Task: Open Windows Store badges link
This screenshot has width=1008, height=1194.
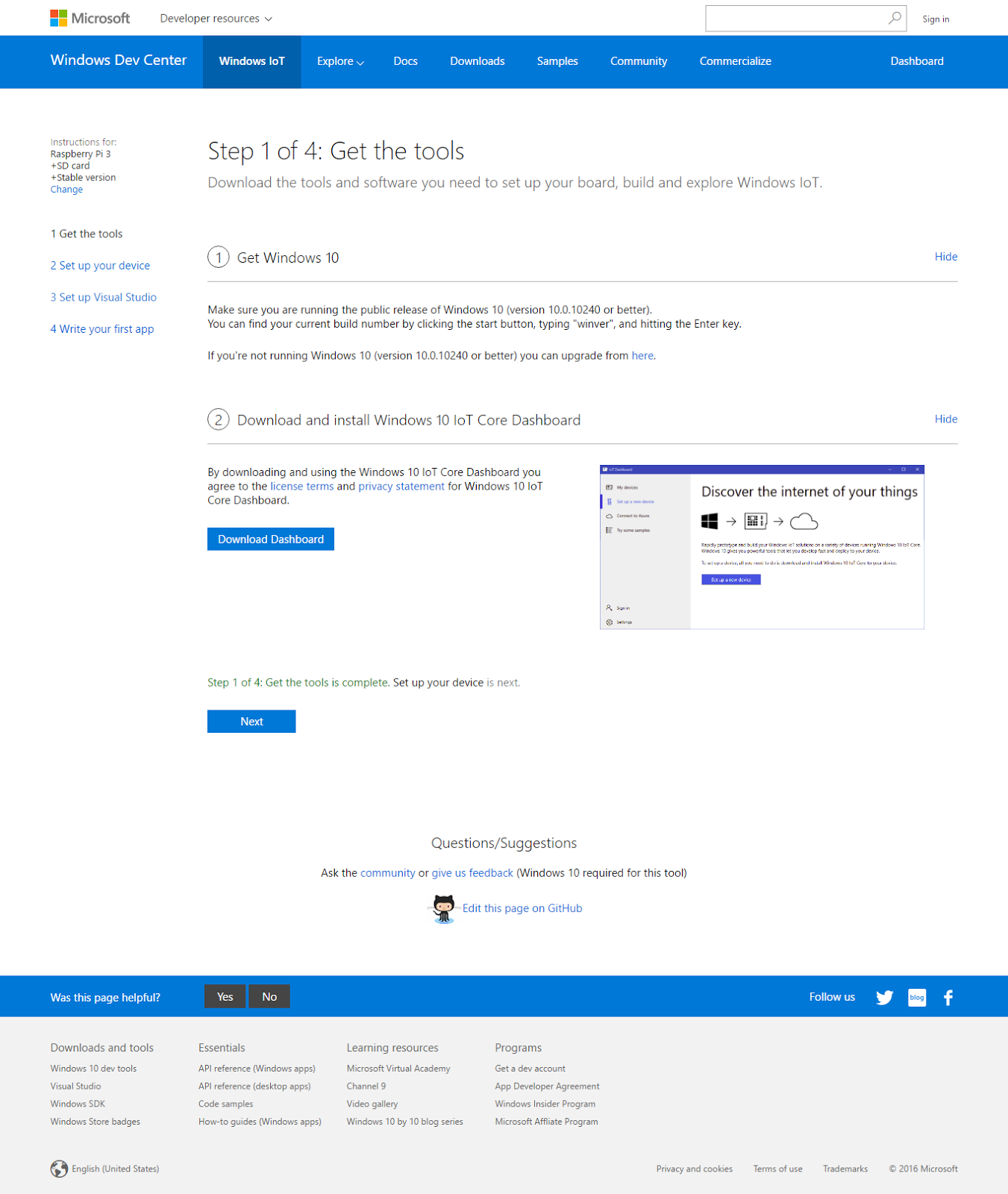Action: point(95,1122)
